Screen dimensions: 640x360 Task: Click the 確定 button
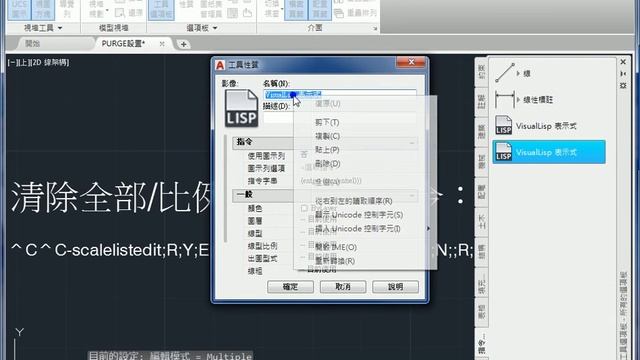pos(290,287)
